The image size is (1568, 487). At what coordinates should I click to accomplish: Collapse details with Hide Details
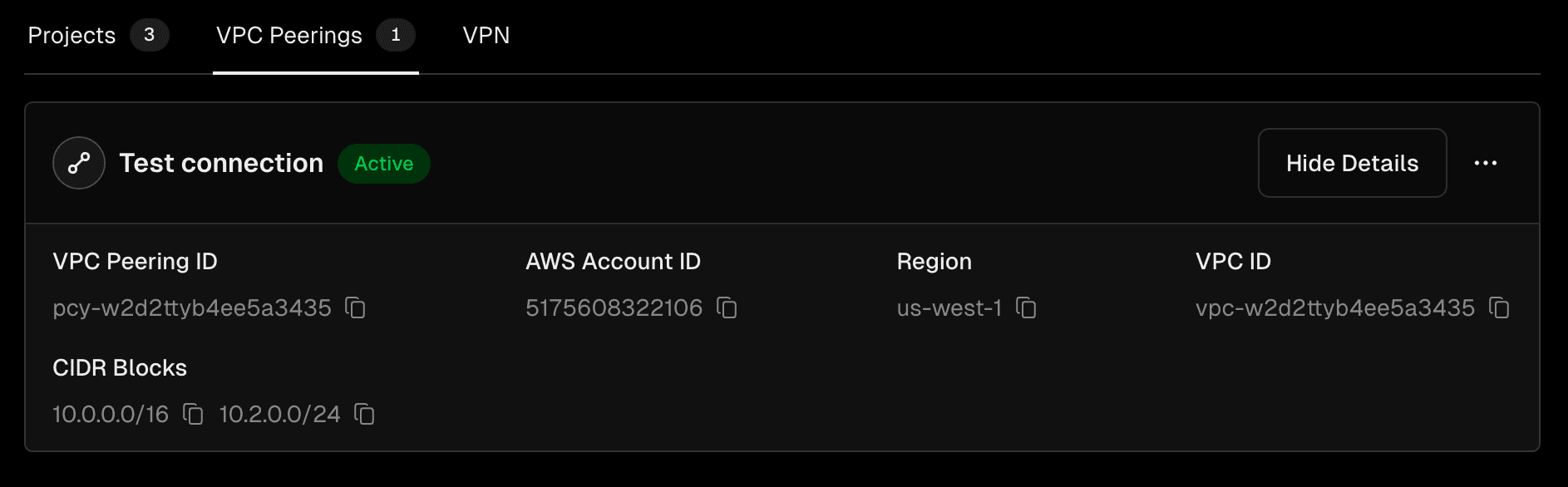click(1352, 163)
